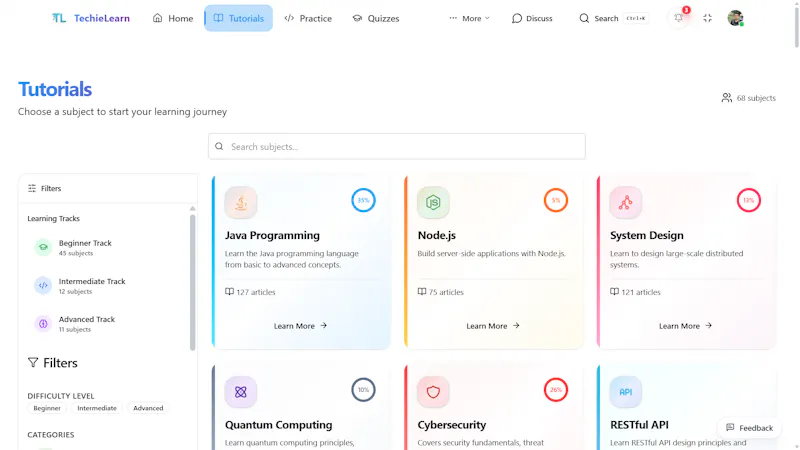
Task: Open the Search button in navbar
Action: [614, 18]
